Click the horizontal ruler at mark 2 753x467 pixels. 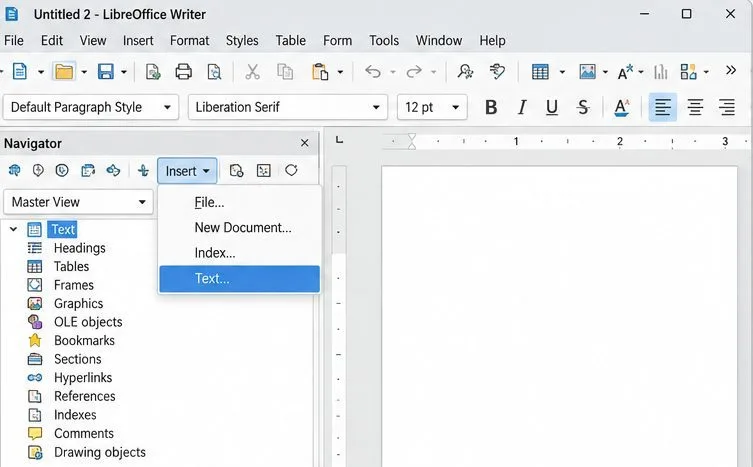[619, 141]
